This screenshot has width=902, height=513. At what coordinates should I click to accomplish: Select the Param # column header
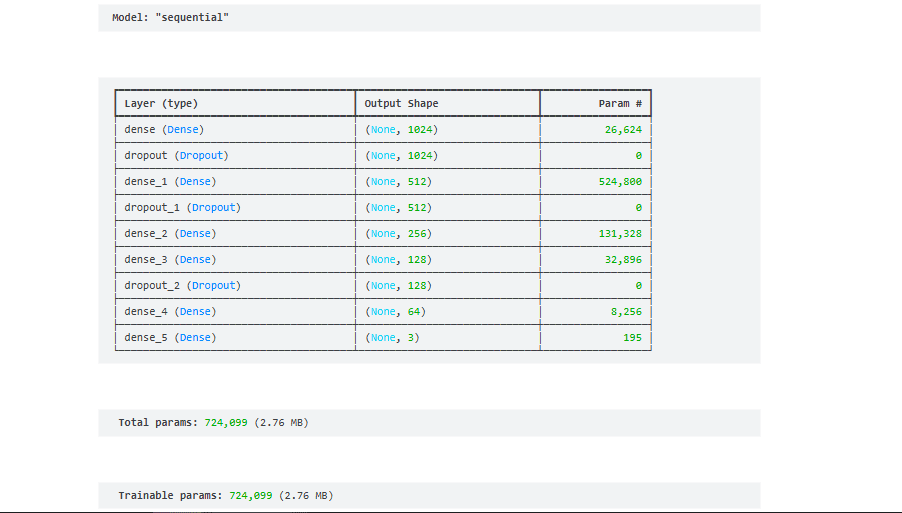point(620,104)
